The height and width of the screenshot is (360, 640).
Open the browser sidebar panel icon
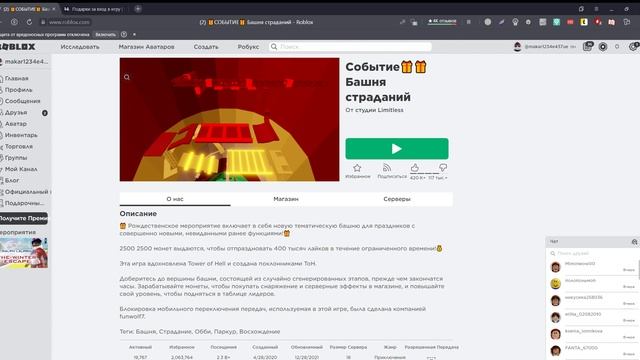627,22
